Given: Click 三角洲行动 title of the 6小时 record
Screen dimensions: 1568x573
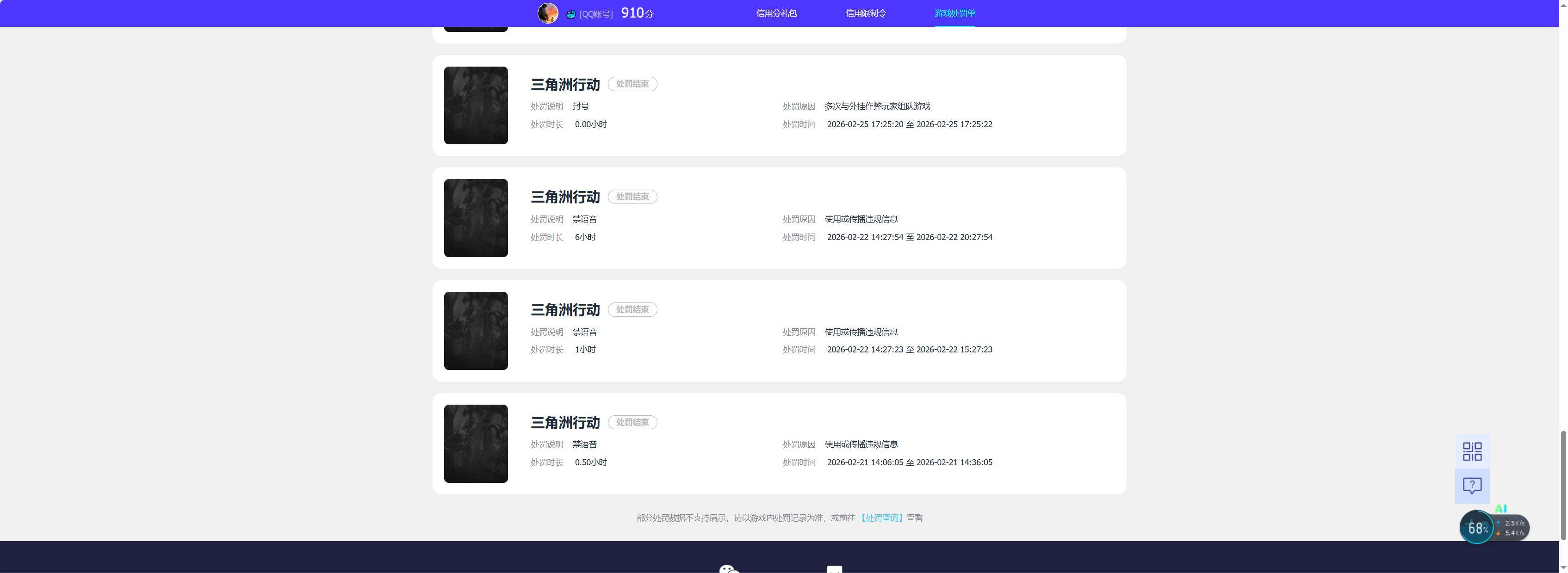Looking at the screenshot, I should [x=565, y=197].
